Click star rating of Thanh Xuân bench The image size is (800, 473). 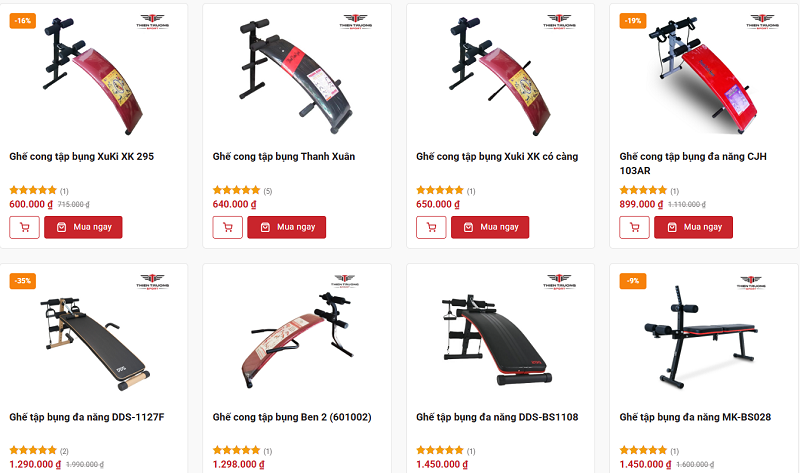(236, 190)
